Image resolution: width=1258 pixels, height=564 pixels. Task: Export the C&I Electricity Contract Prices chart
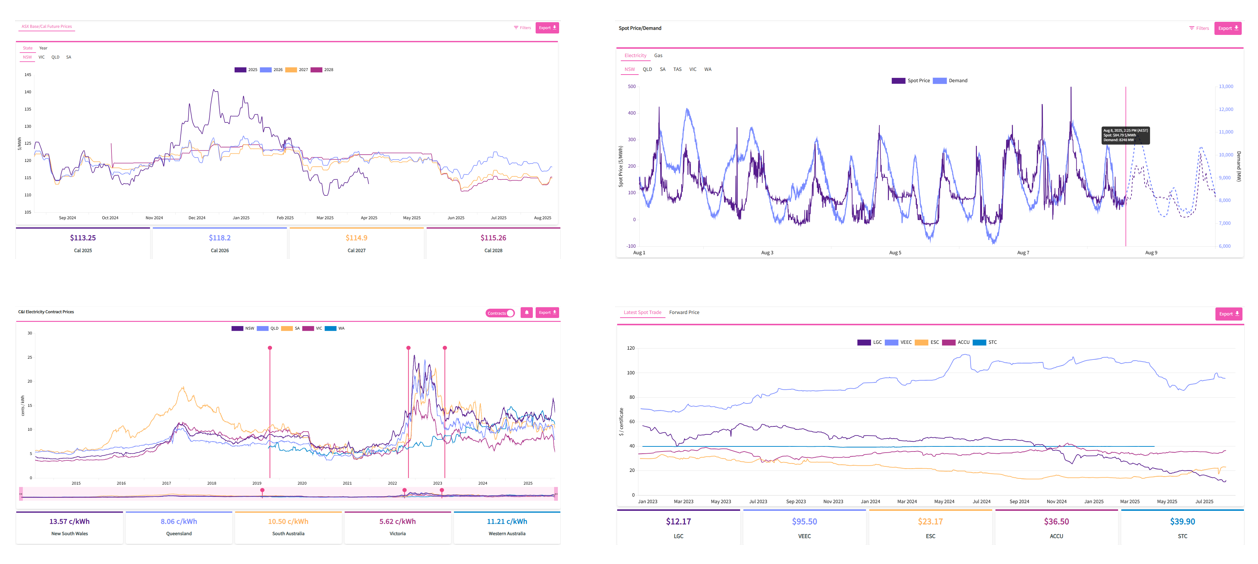pyautogui.click(x=546, y=313)
